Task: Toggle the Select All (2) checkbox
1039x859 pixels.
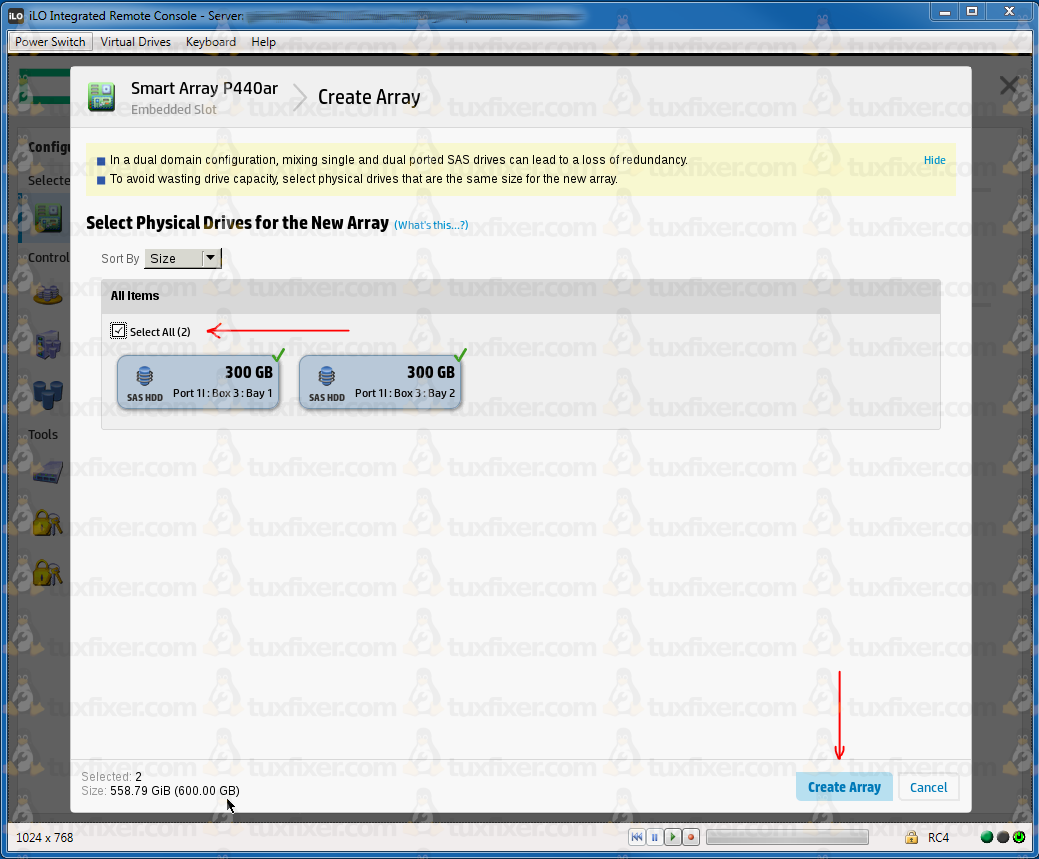Action: [x=119, y=331]
